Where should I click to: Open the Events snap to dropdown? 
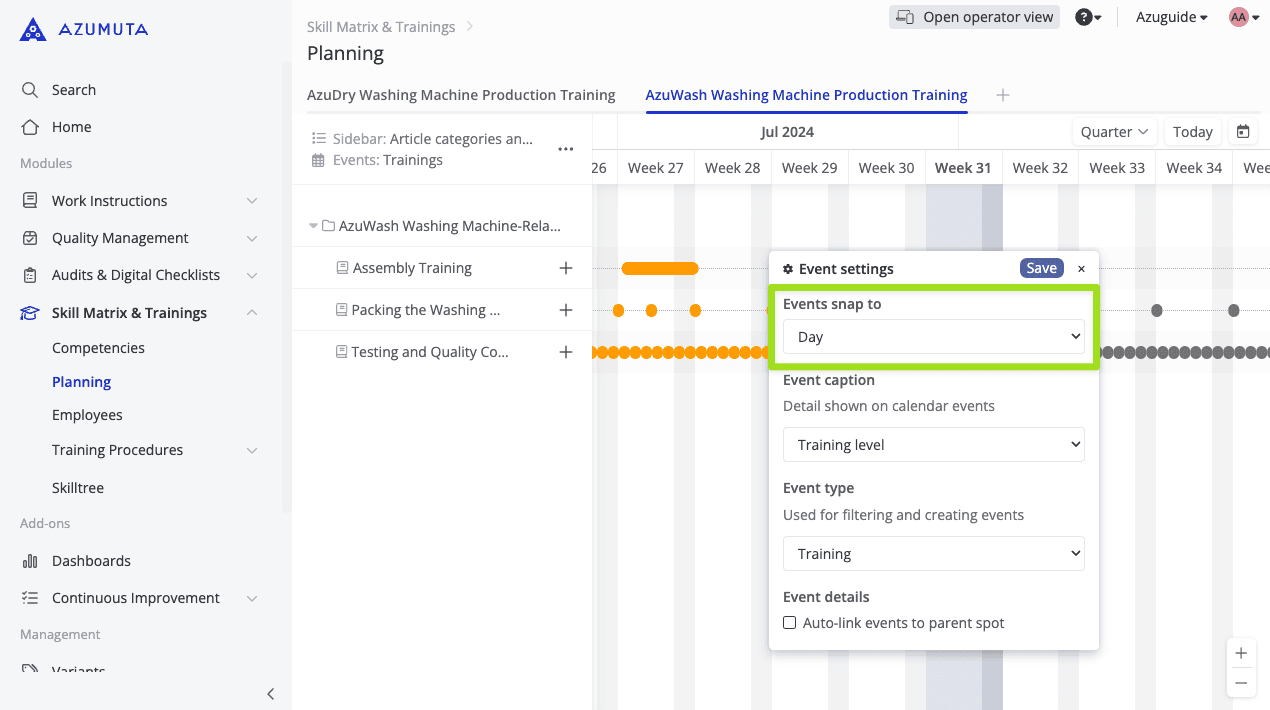[933, 337]
